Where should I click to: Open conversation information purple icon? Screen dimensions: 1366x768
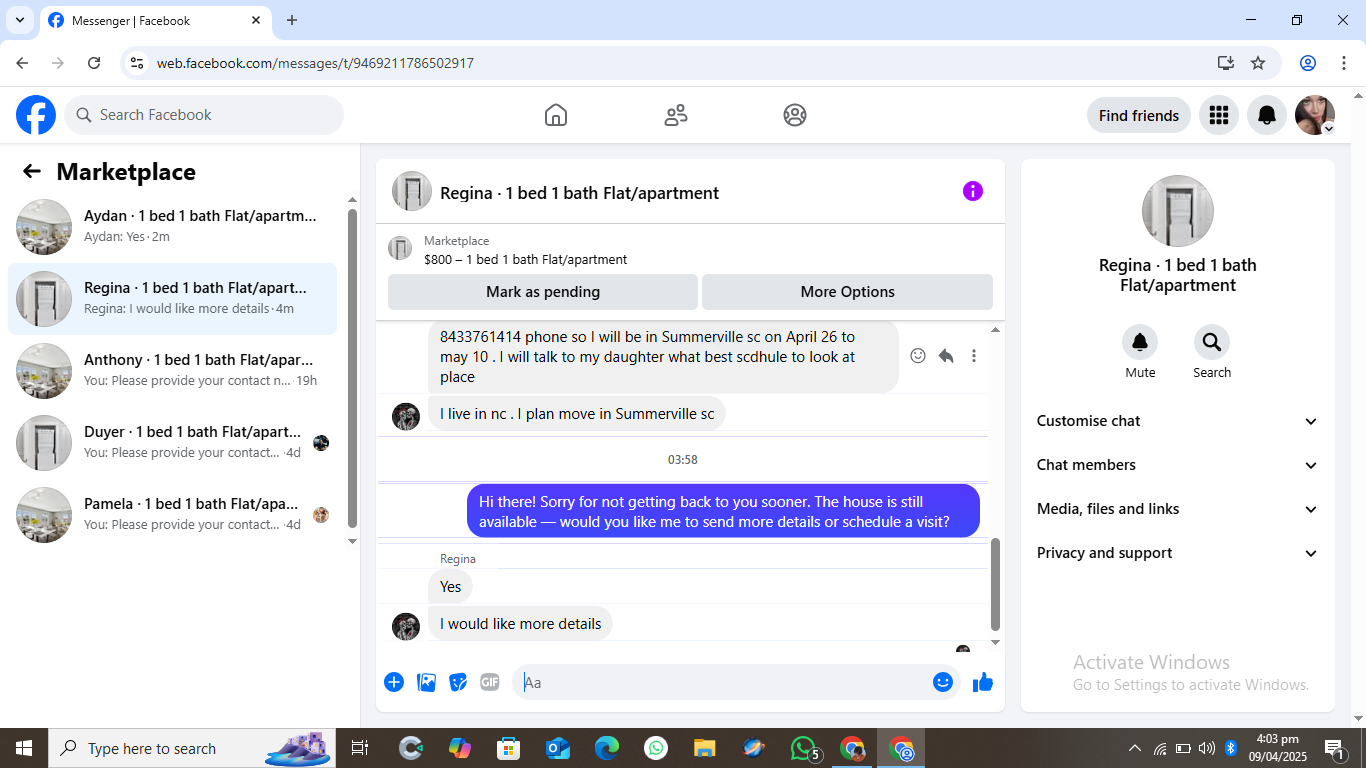click(973, 191)
